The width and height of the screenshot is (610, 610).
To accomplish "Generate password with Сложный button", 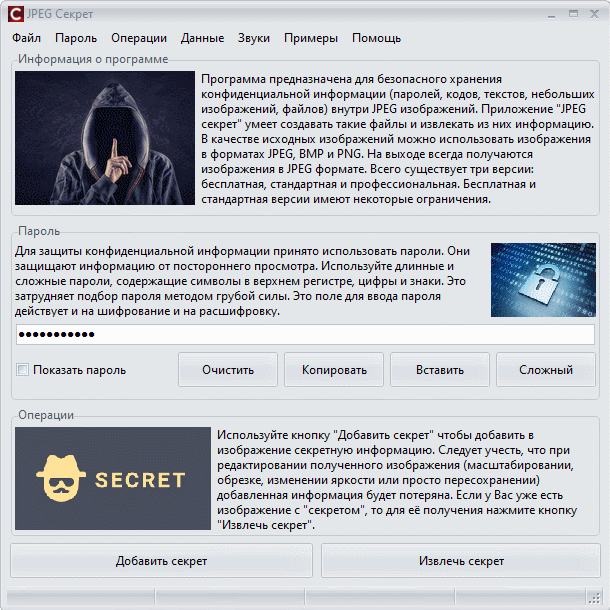I will point(546,370).
